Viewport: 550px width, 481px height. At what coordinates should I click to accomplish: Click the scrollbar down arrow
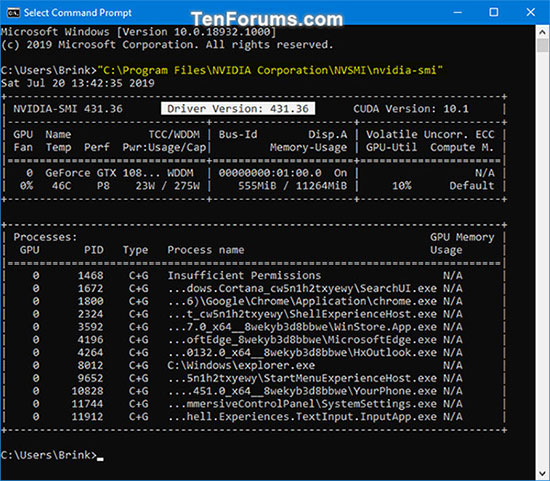pos(542,474)
